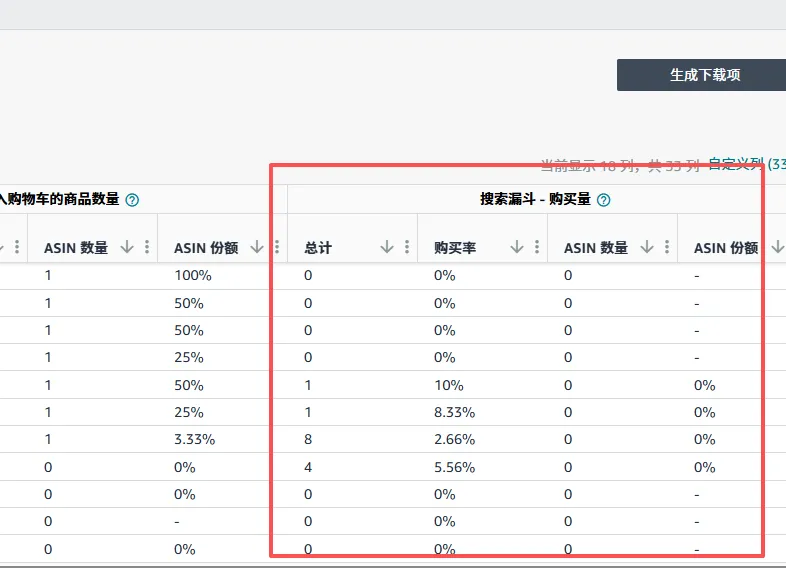
Task: Sort by purchase-funnel ASIN 份额 arrow
Action: [x=777, y=247]
